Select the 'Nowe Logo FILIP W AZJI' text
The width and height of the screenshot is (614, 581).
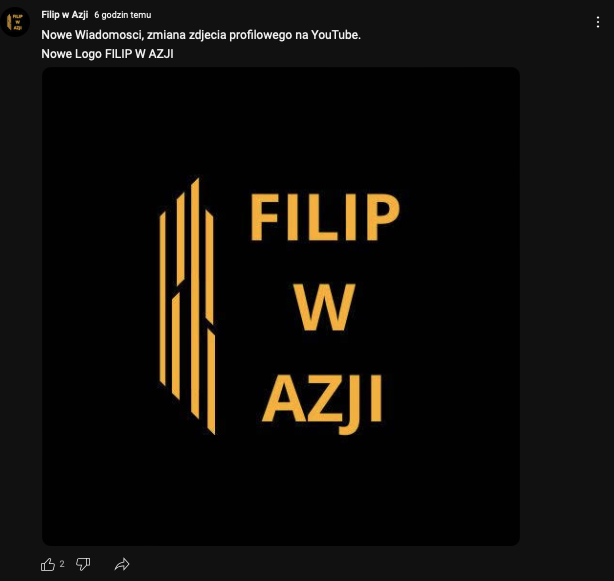click(107, 54)
